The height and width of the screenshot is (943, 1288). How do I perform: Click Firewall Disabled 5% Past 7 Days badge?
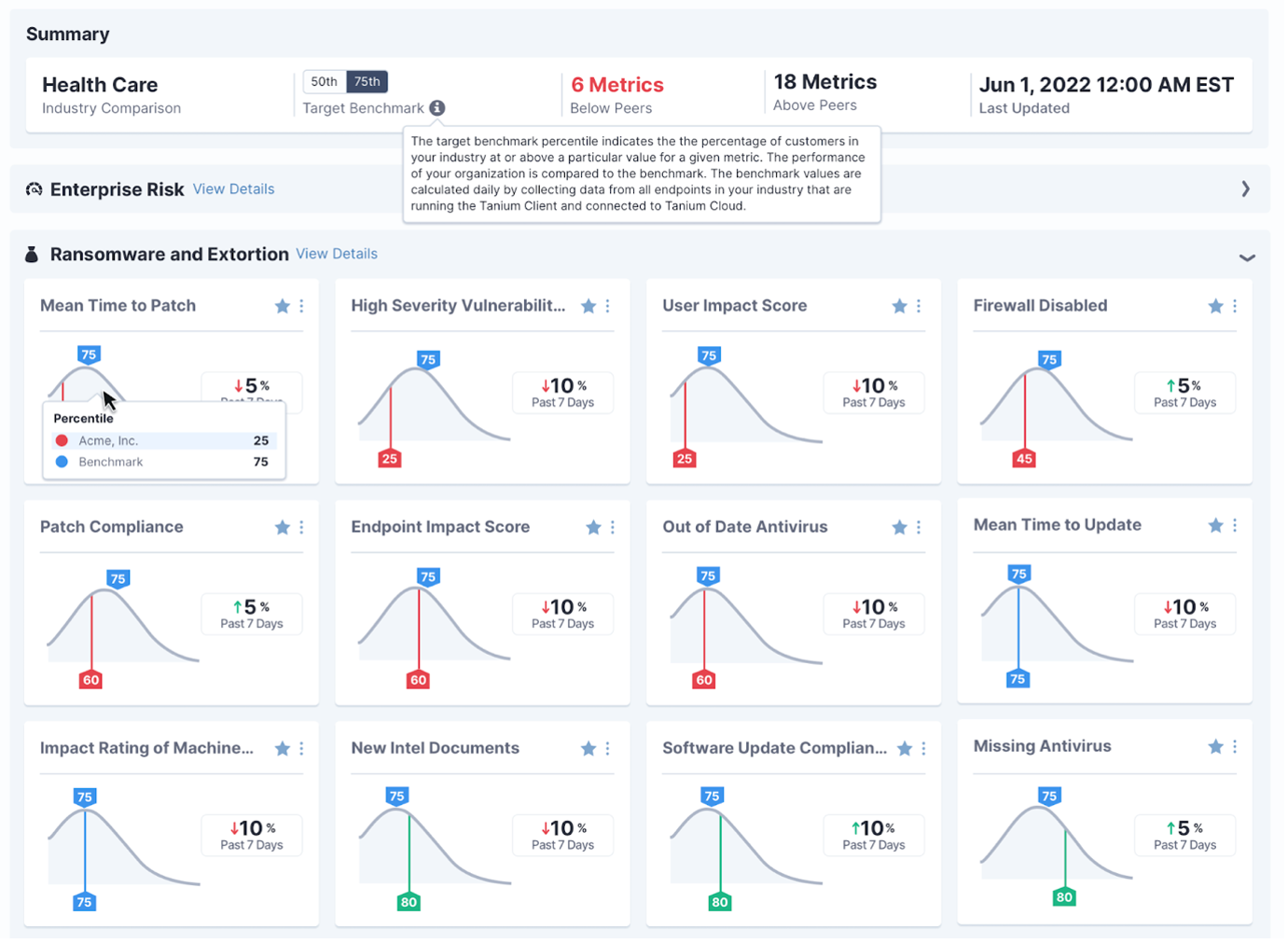pos(1184,393)
